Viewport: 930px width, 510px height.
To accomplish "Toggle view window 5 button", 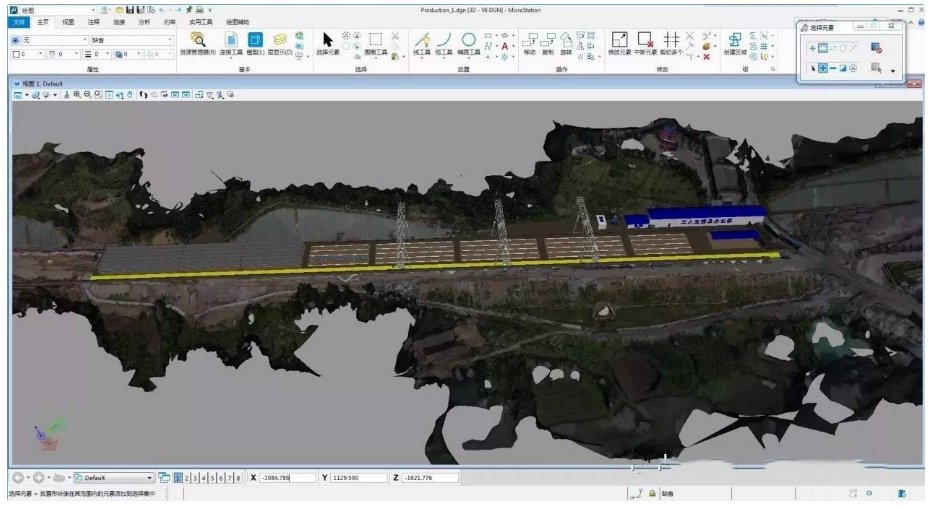I will point(212,477).
